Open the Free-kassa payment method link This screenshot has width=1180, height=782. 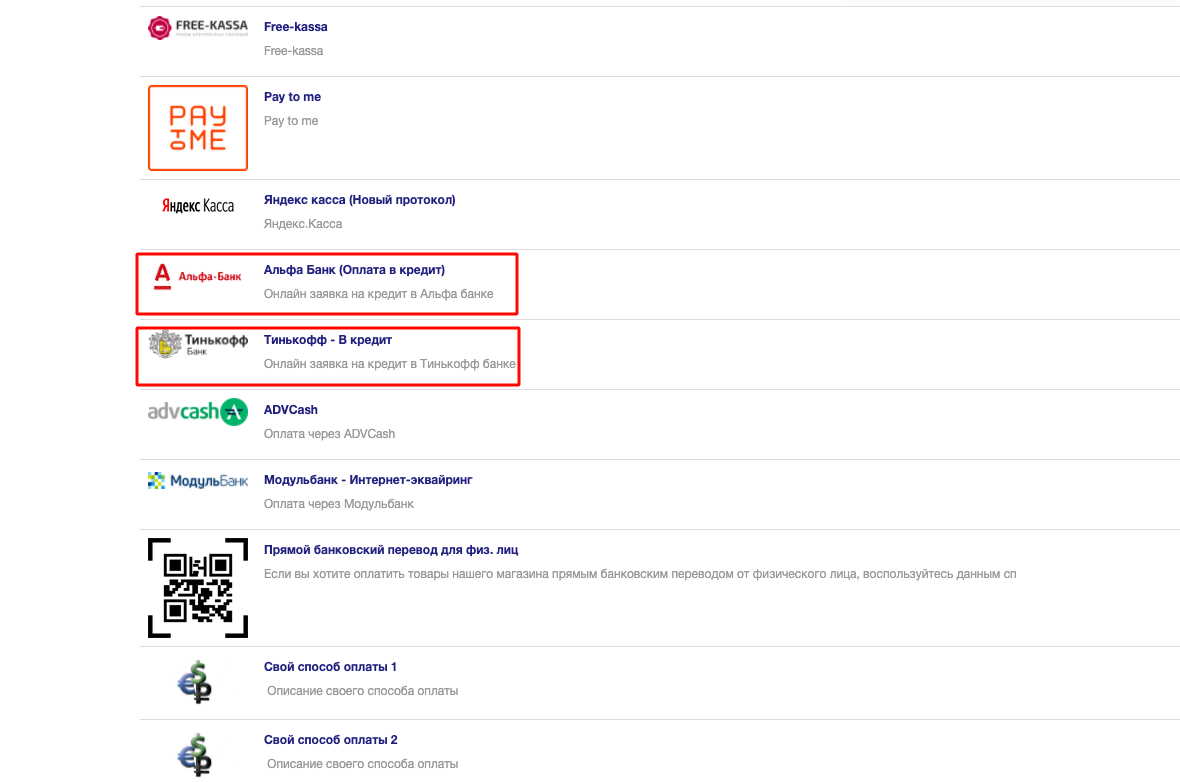coord(295,27)
